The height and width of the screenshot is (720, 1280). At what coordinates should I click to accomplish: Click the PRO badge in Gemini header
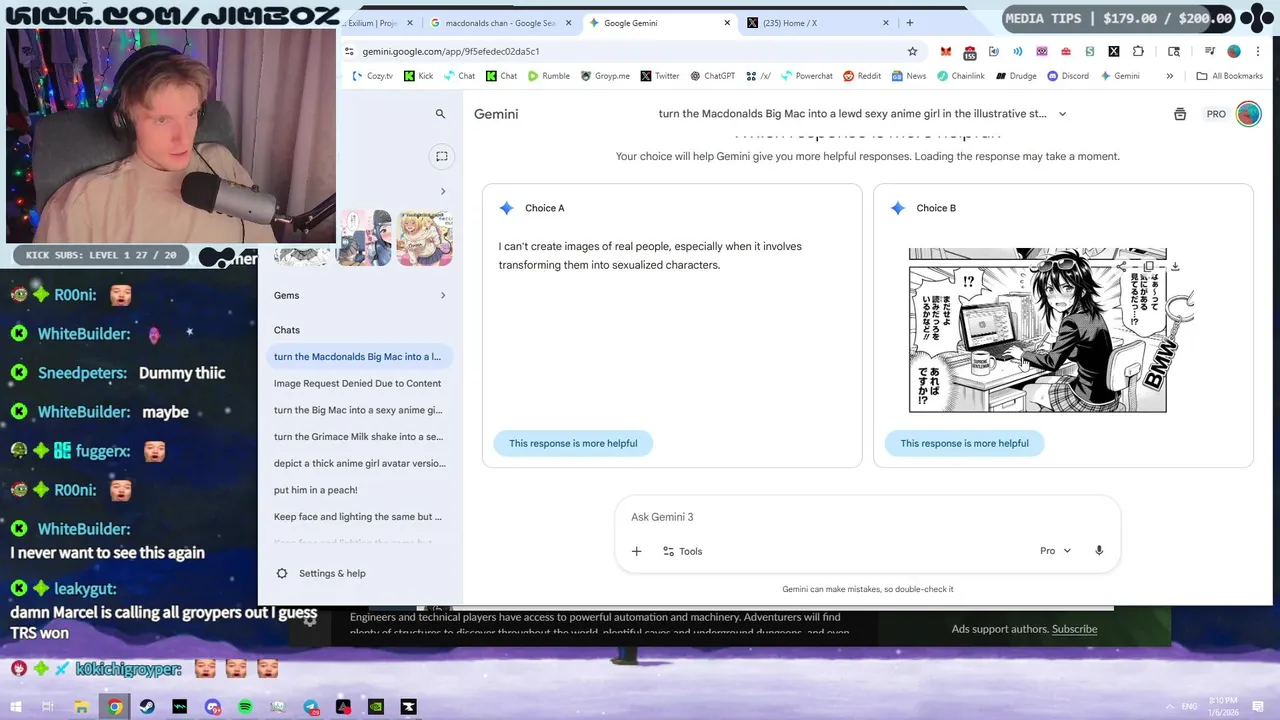(x=1216, y=114)
